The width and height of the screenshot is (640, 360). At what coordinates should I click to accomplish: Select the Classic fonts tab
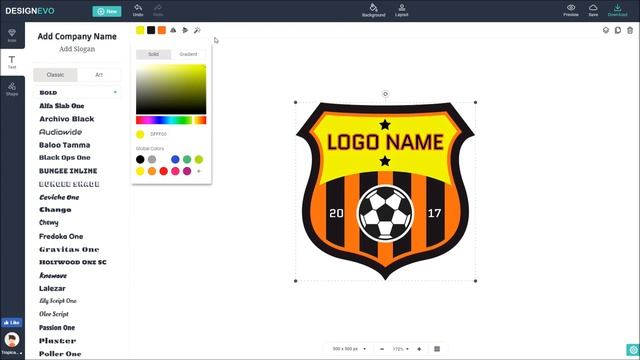click(x=55, y=75)
